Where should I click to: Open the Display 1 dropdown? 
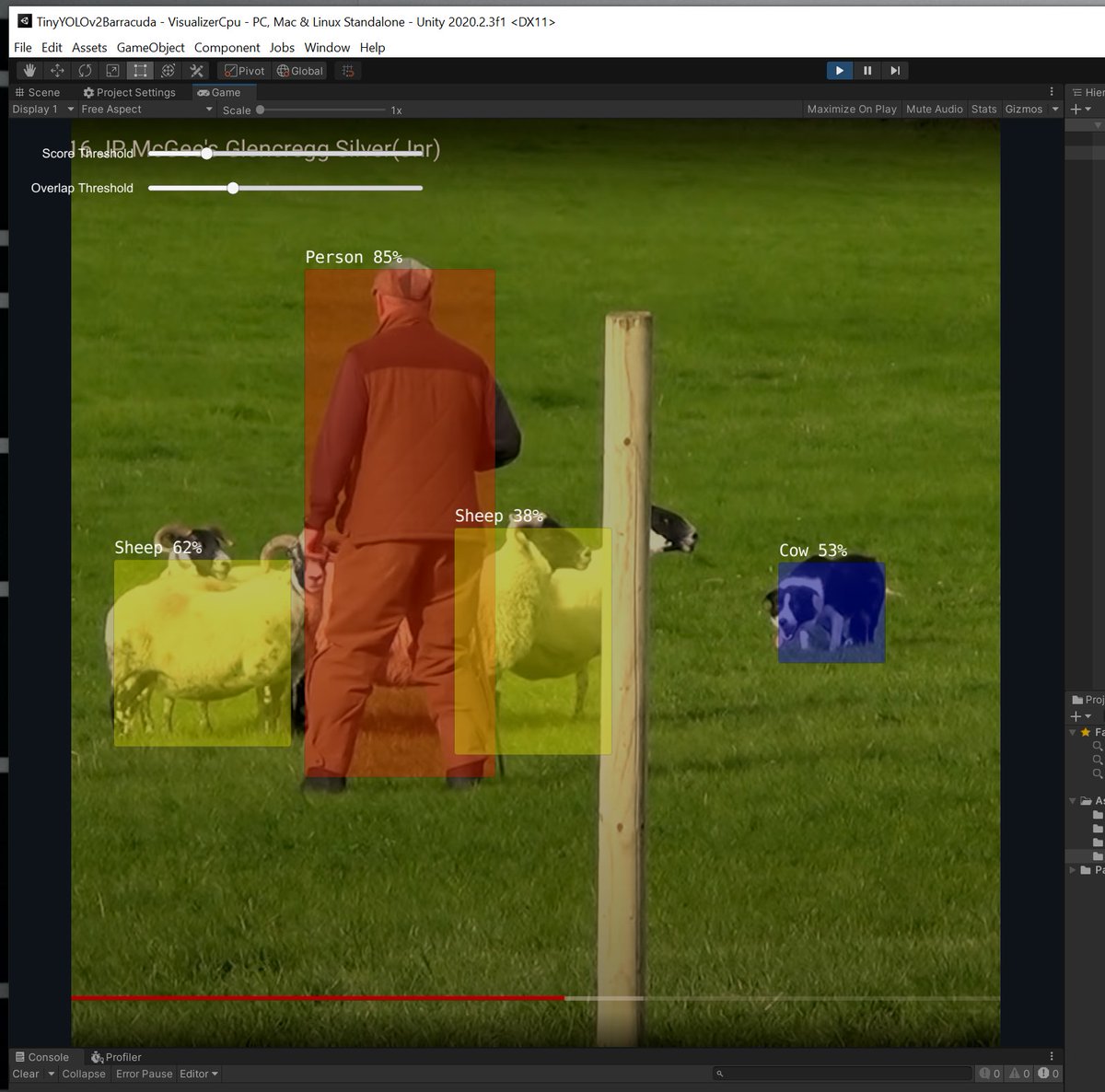37,109
